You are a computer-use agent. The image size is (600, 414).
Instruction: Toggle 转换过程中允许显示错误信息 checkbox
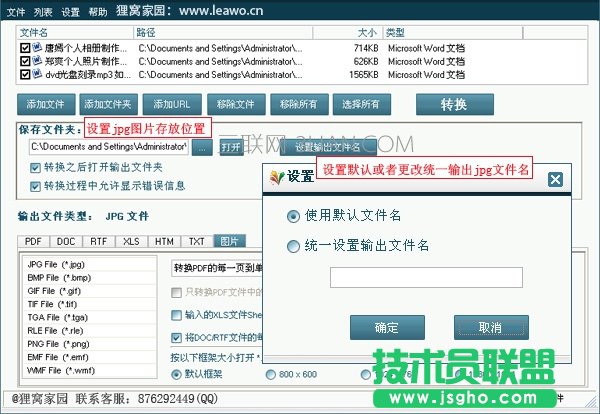(35, 187)
